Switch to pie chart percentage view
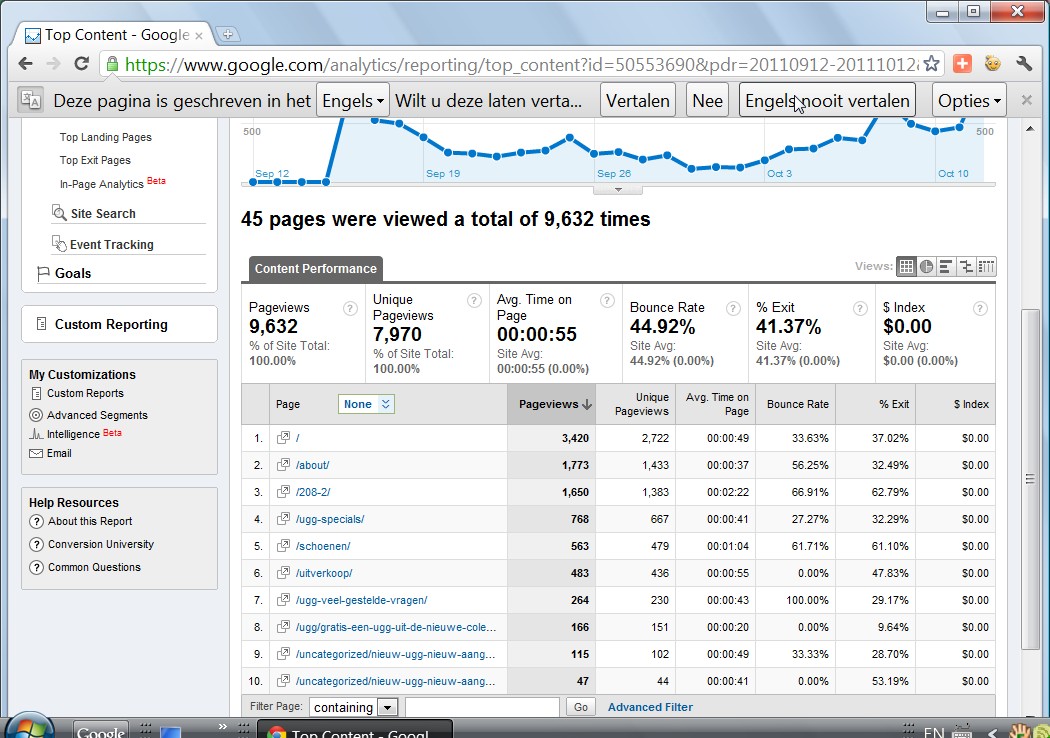The image size is (1050, 738). pyautogui.click(x=926, y=267)
